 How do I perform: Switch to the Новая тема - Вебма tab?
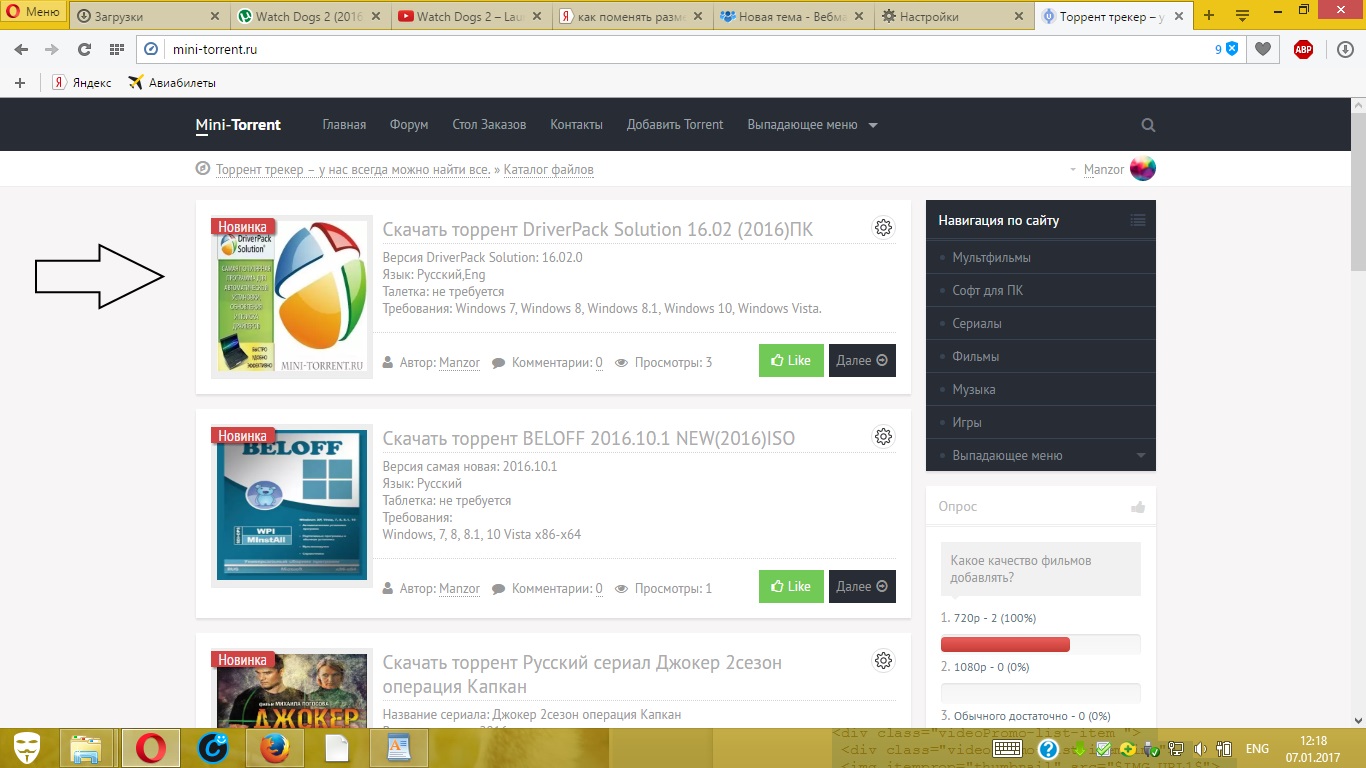pyautogui.click(x=792, y=16)
